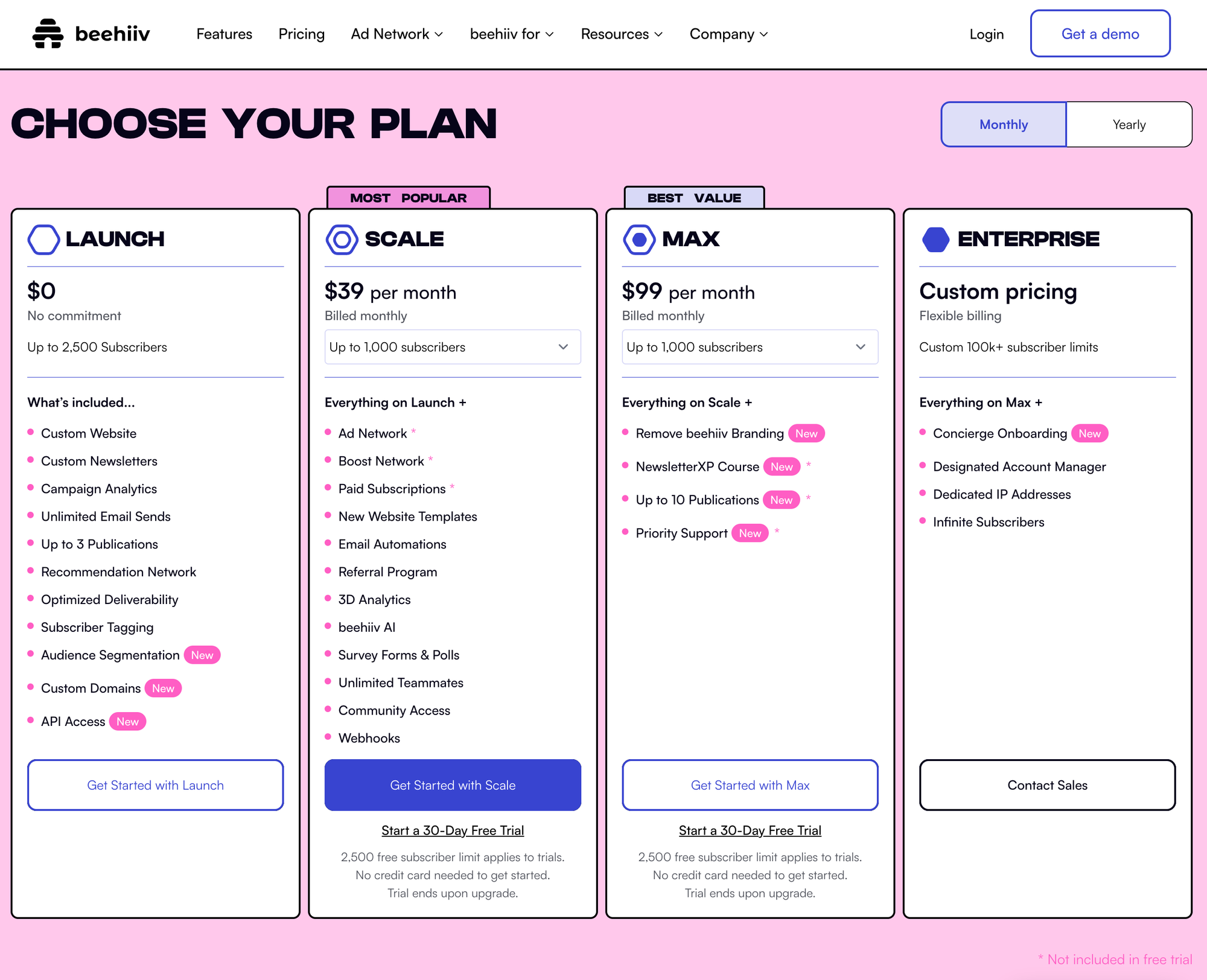1207x980 pixels.
Task: Click the beehiiv logo icon
Action: click(x=47, y=32)
